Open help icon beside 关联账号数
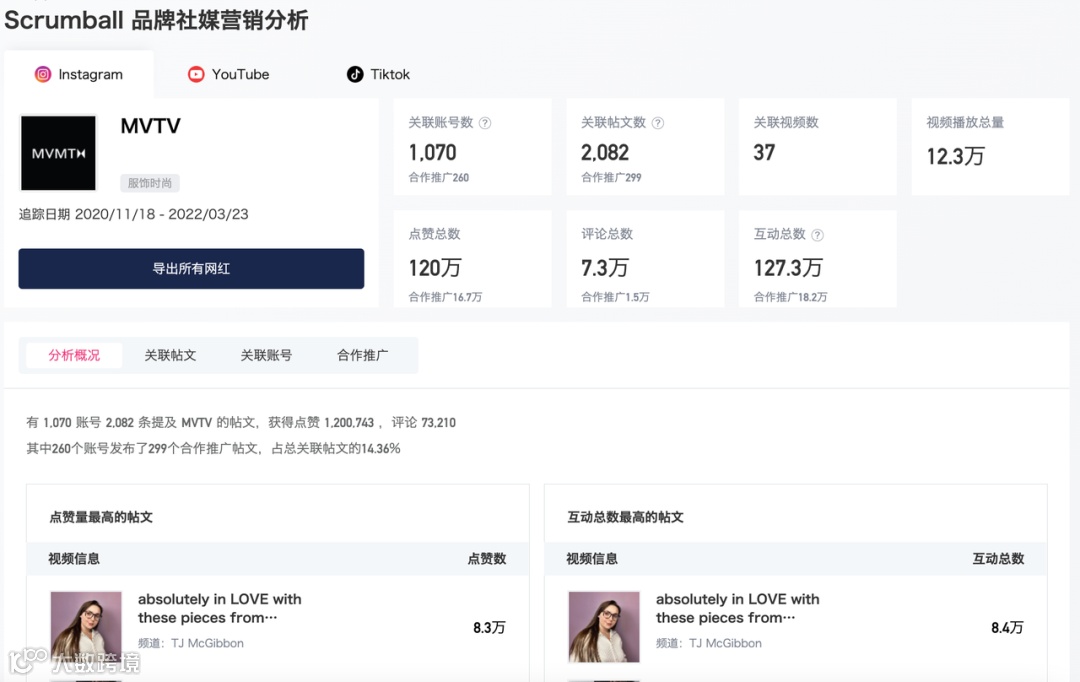This screenshot has width=1080, height=682. [485, 123]
